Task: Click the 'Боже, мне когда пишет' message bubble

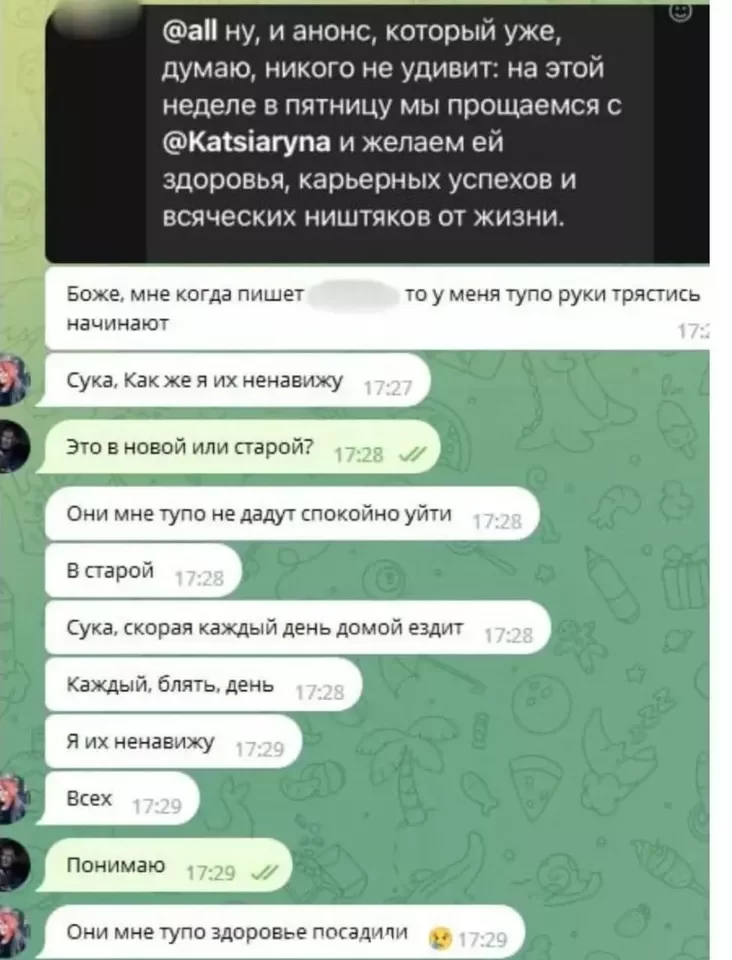Action: (x=377, y=308)
